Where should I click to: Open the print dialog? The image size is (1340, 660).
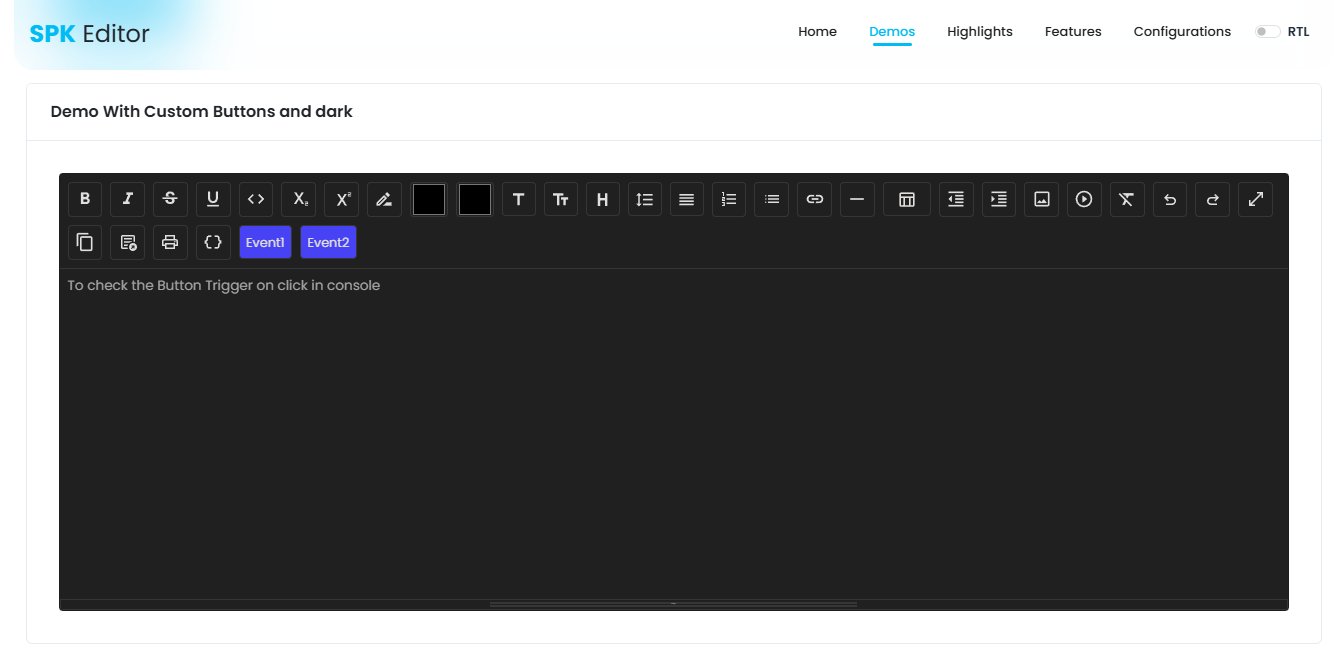click(x=170, y=241)
